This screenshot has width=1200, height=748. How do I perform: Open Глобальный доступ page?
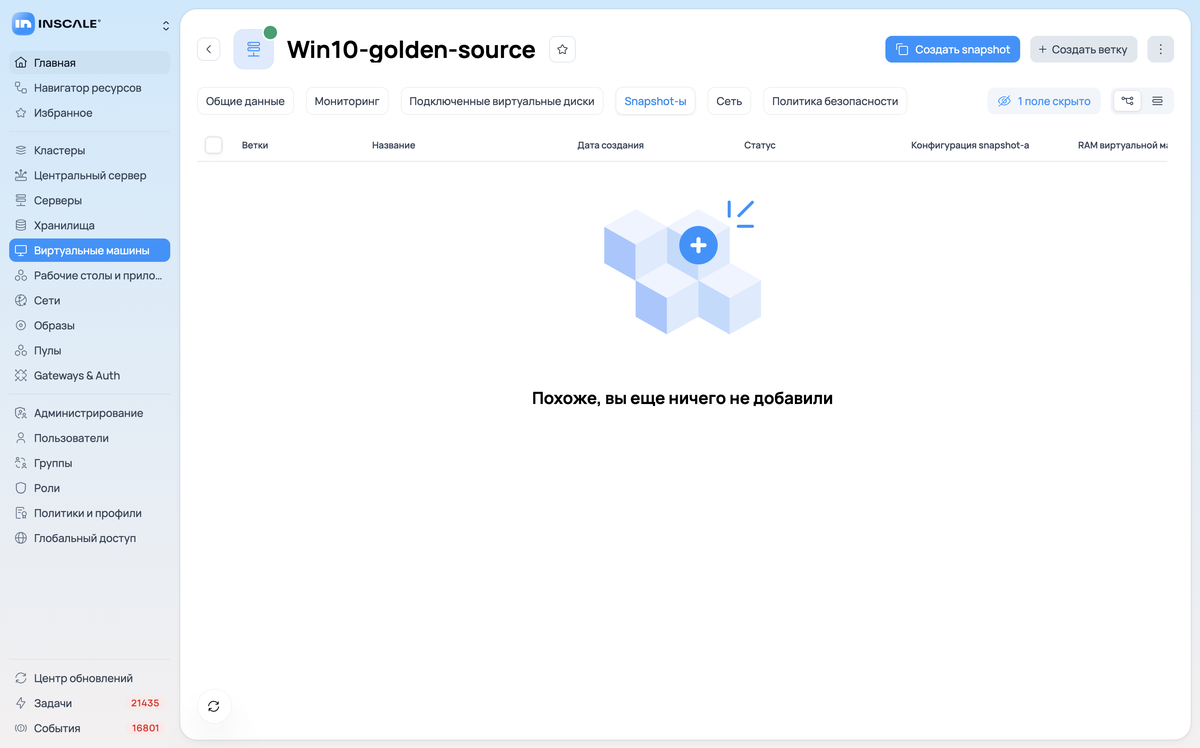click(90, 539)
